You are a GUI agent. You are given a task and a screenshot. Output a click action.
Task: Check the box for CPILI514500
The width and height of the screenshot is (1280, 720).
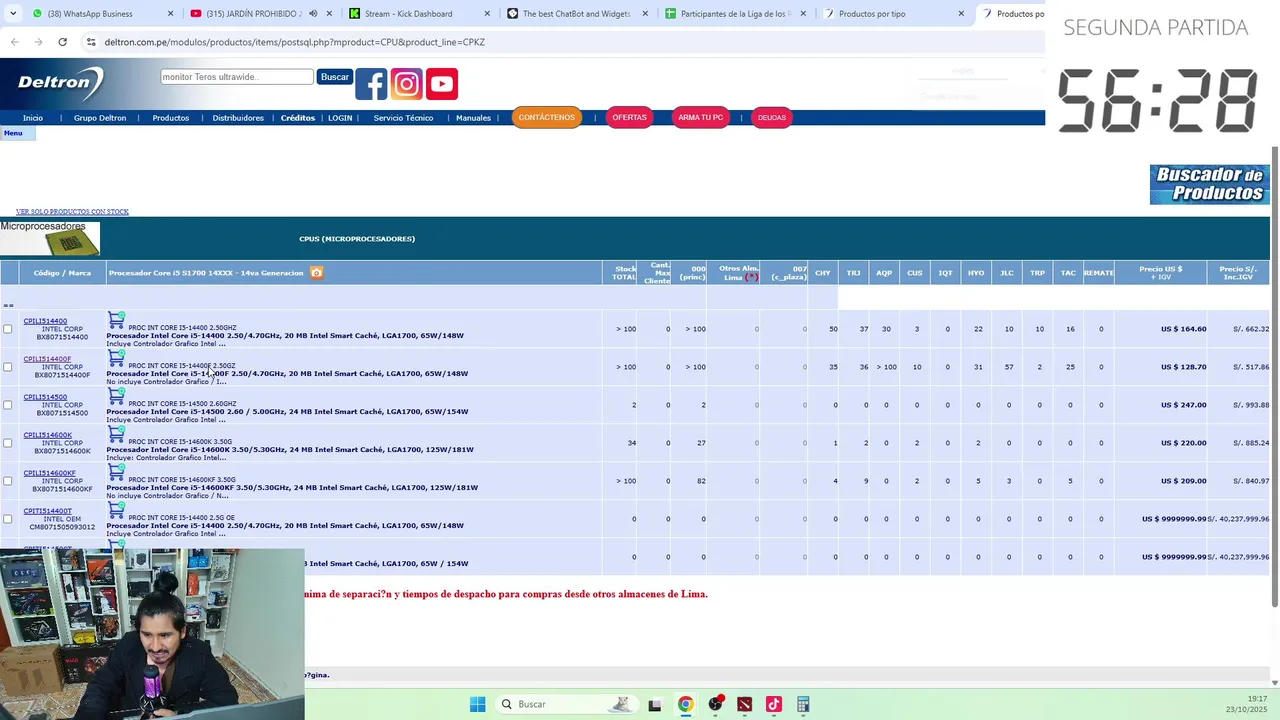coord(7,405)
